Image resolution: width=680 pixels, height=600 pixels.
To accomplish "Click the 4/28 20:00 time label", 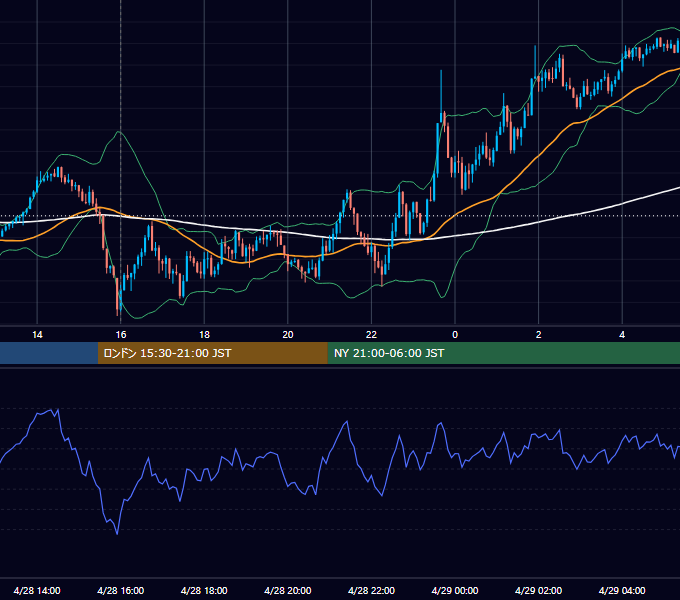I will (288, 590).
